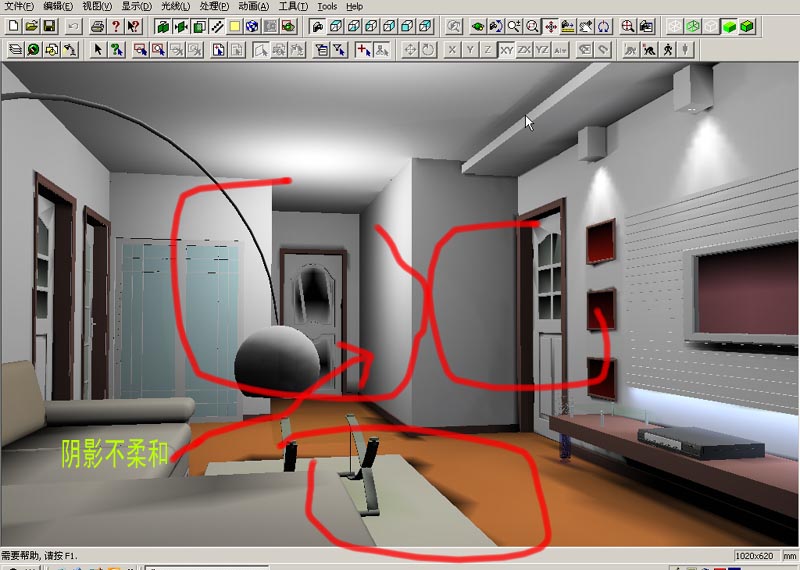The width and height of the screenshot is (800, 570).
Task: Open the 显示(D) menu
Action: tap(136, 6)
